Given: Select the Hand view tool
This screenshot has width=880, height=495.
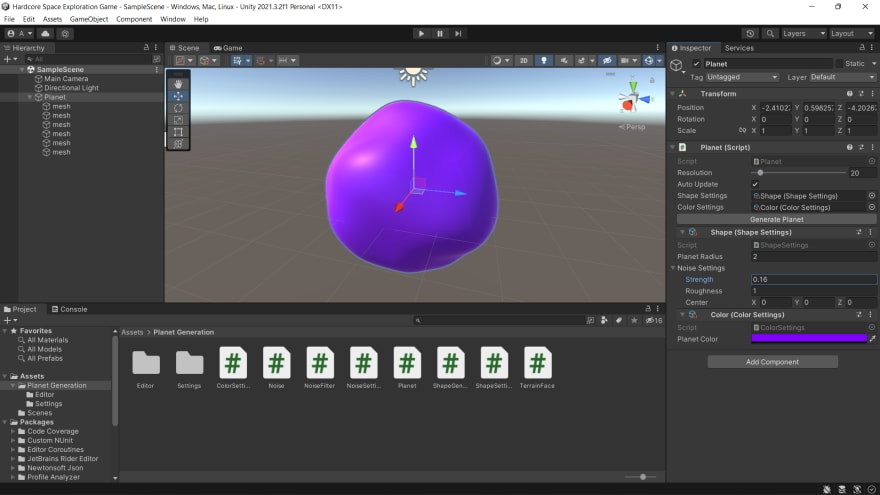Looking at the screenshot, I should (178, 84).
